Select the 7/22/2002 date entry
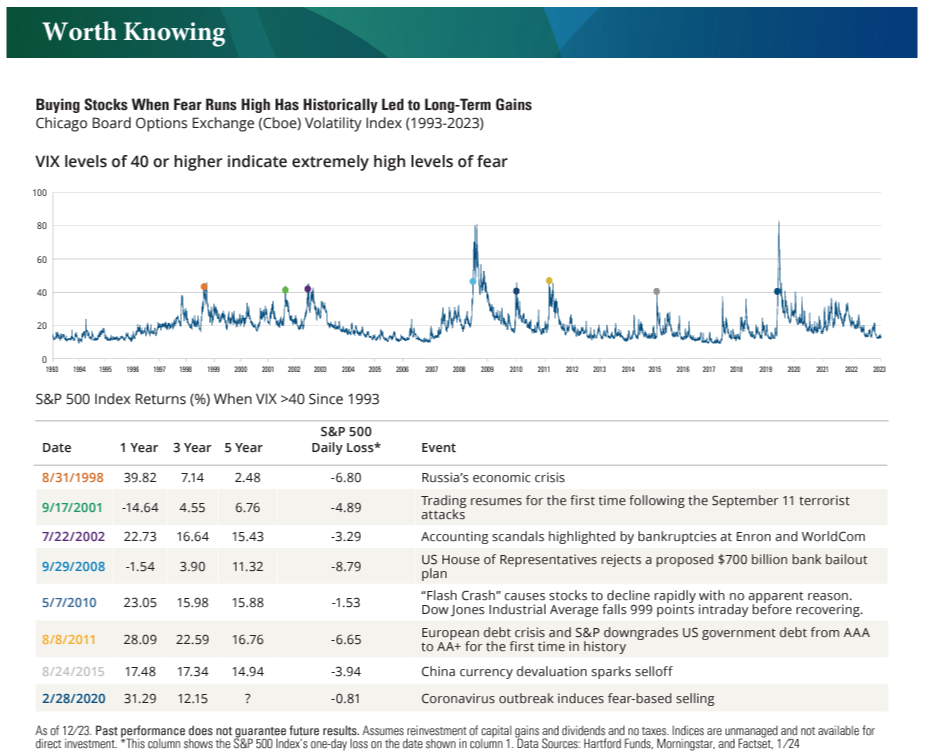This screenshot has width=925, height=756. pyautogui.click(x=73, y=537)
